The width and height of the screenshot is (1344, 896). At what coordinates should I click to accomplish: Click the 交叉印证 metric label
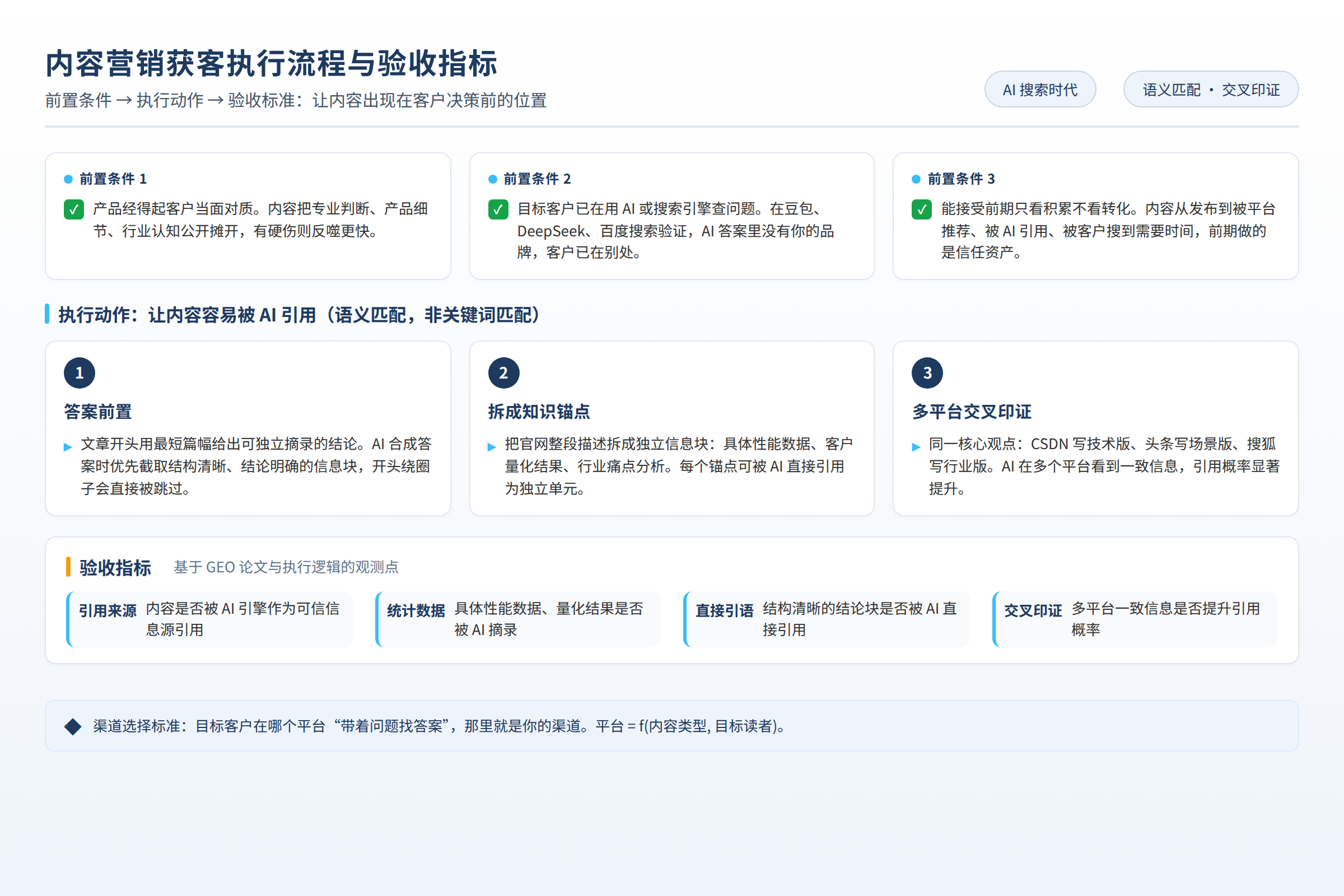[x=1033, y=610]
